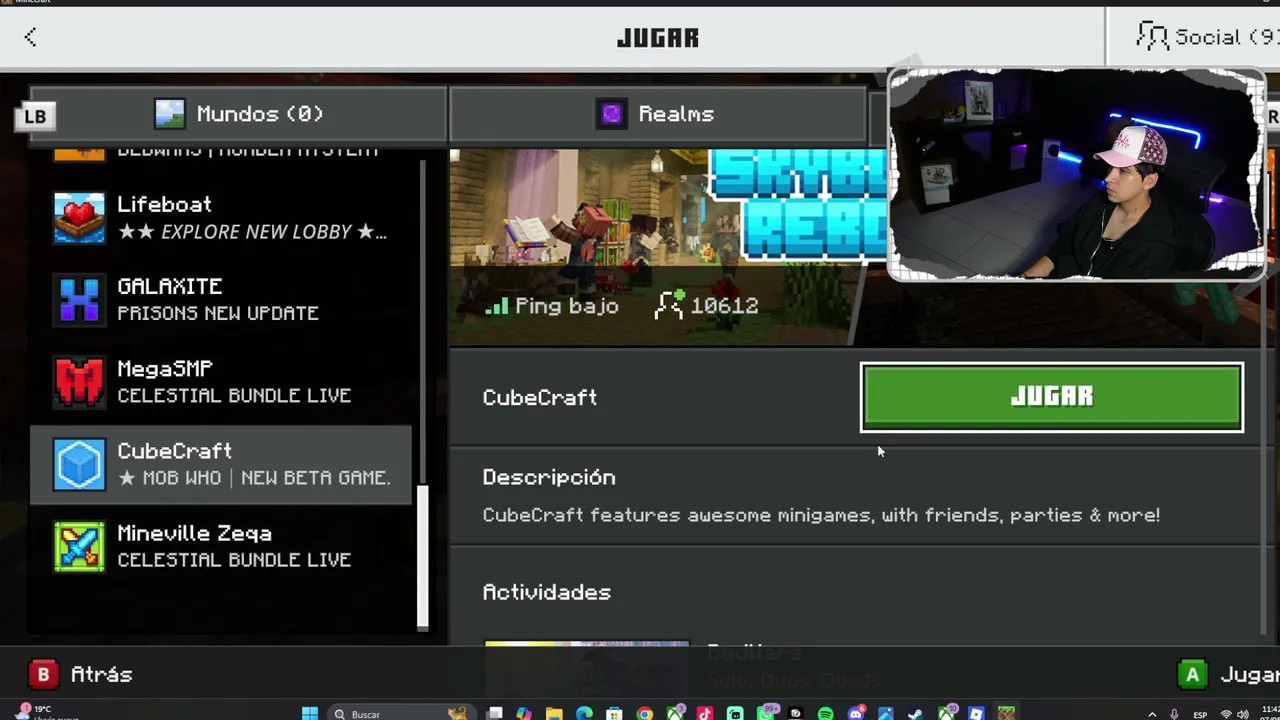Switch to the Mundos (0) tab
Screen dimensions: 1280x720
click(x=238, y=114)
